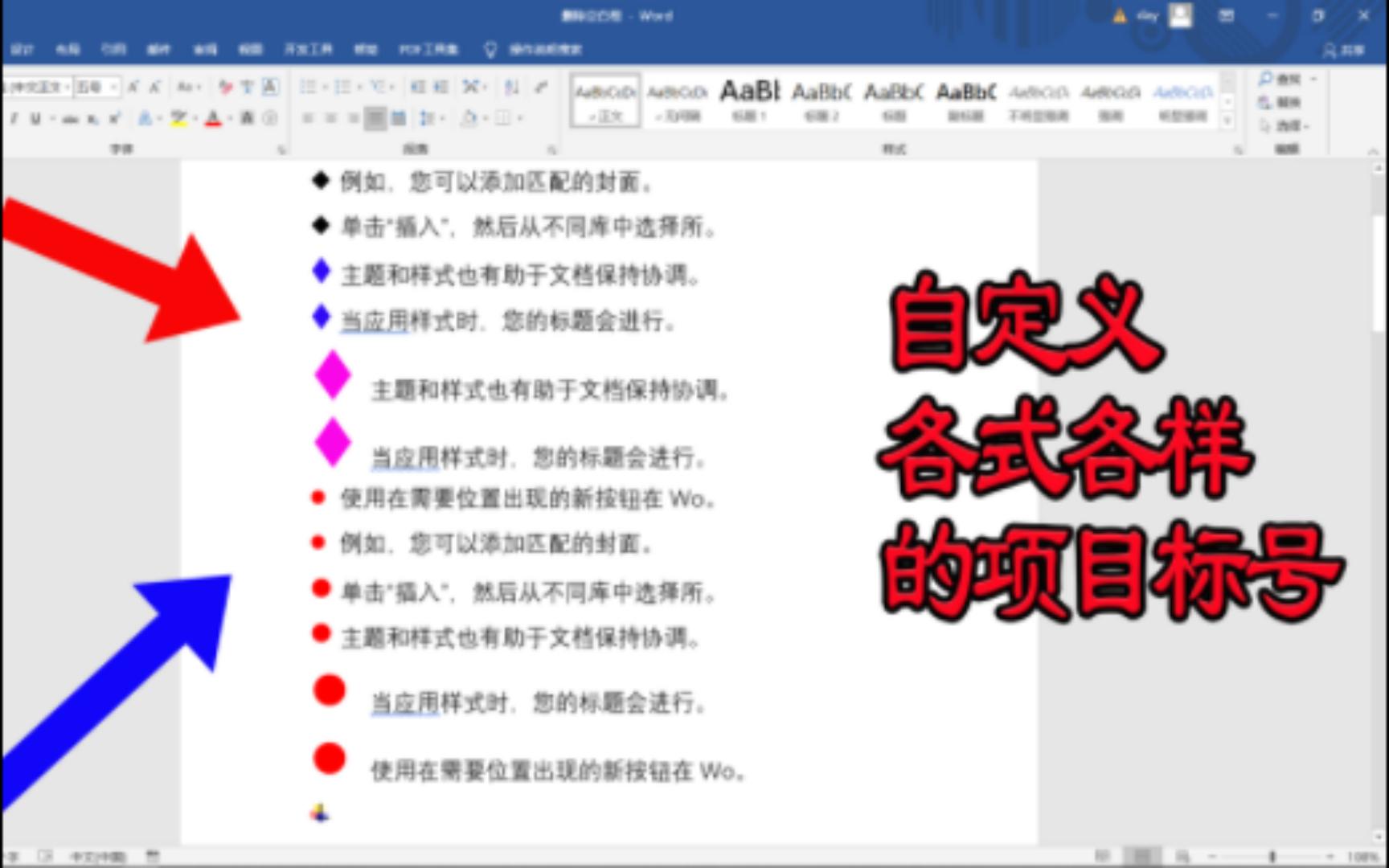The width and height of the screenshot is (1389, 868).
Task: Insert an enclosed character
Action: pos(269,119)
